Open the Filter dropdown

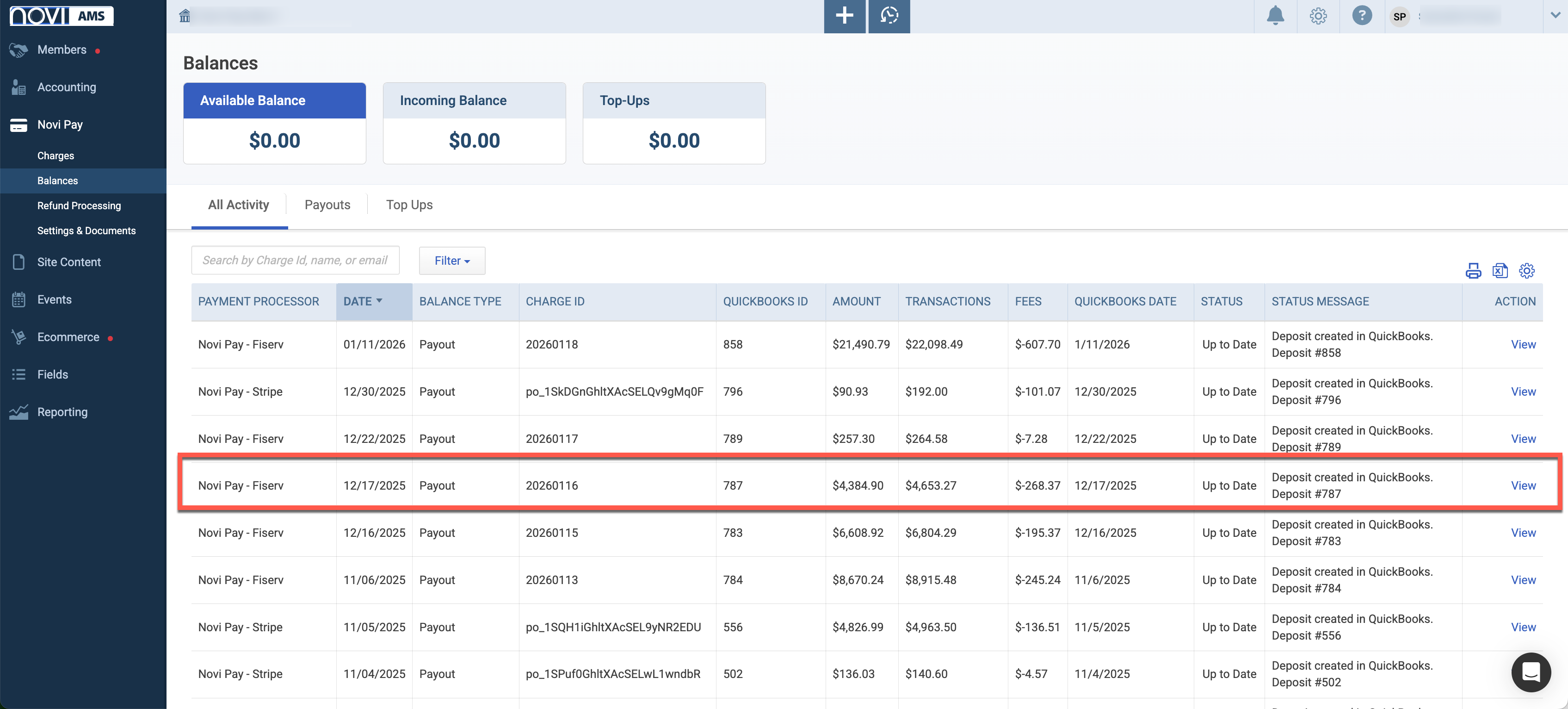click(x=451, y=261)
